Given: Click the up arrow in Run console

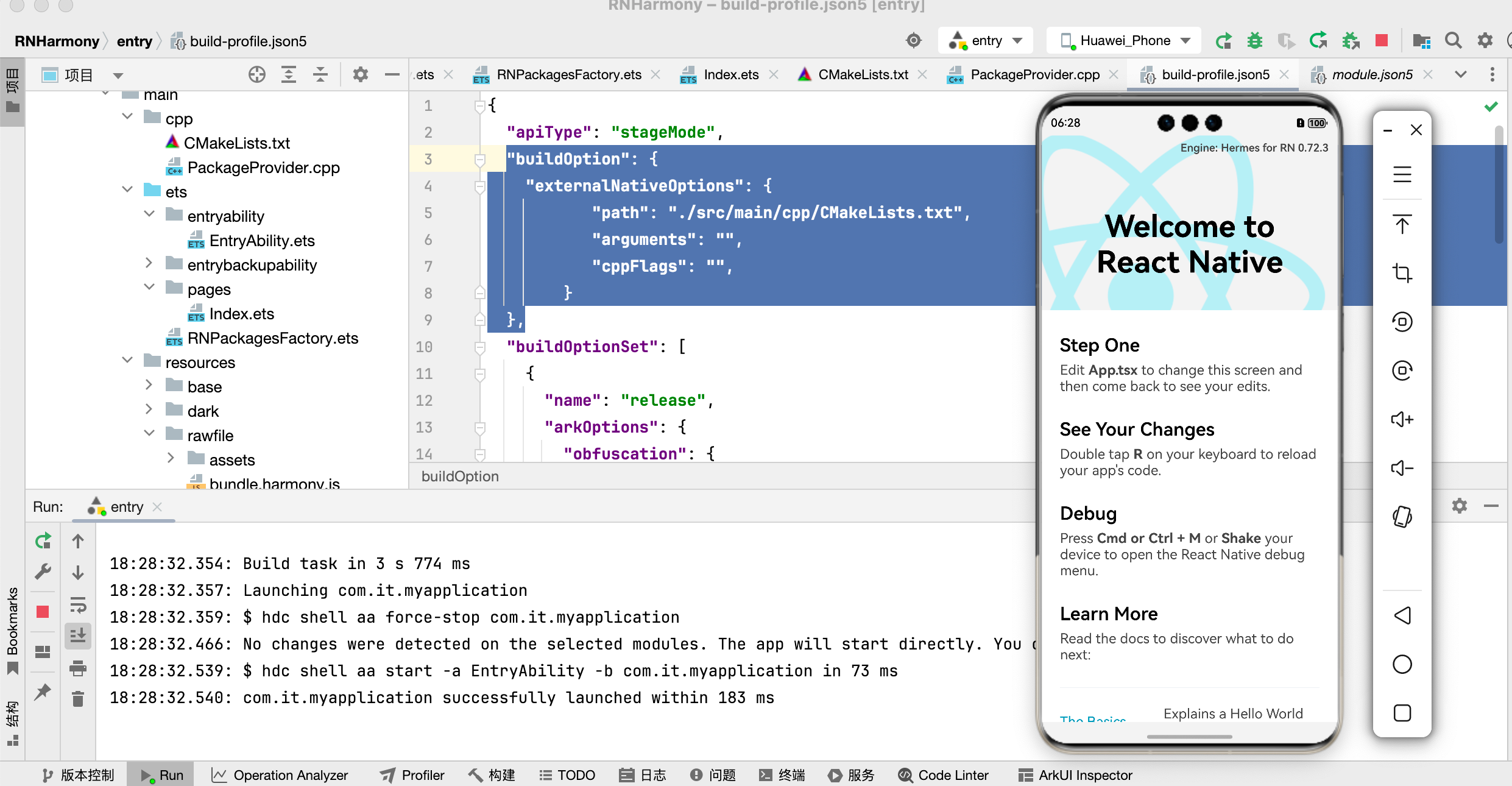Looking at the screenshot, I should 78,541.
